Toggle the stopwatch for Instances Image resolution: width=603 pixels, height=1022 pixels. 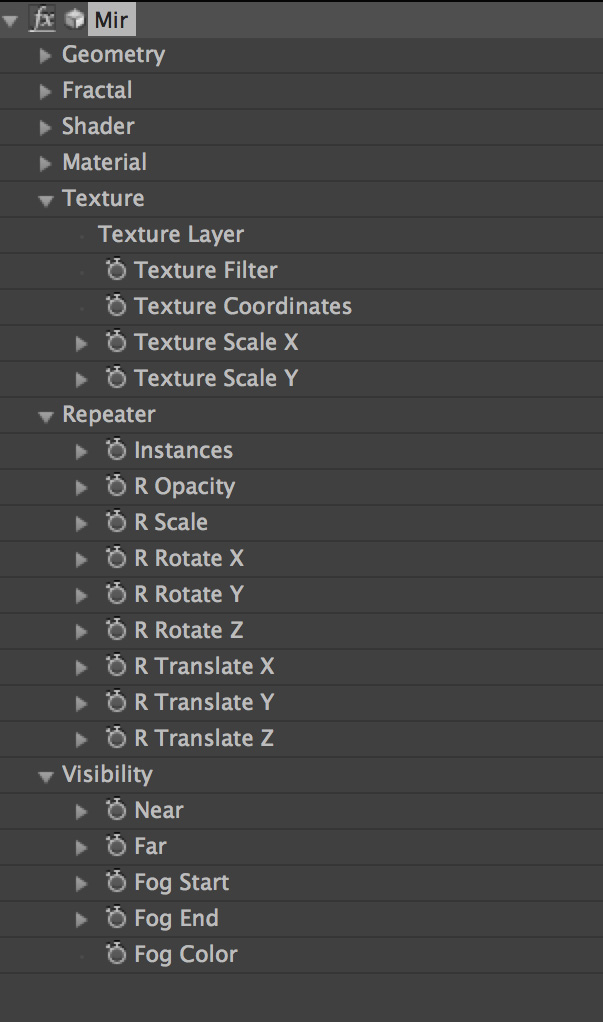click(116, 449)
